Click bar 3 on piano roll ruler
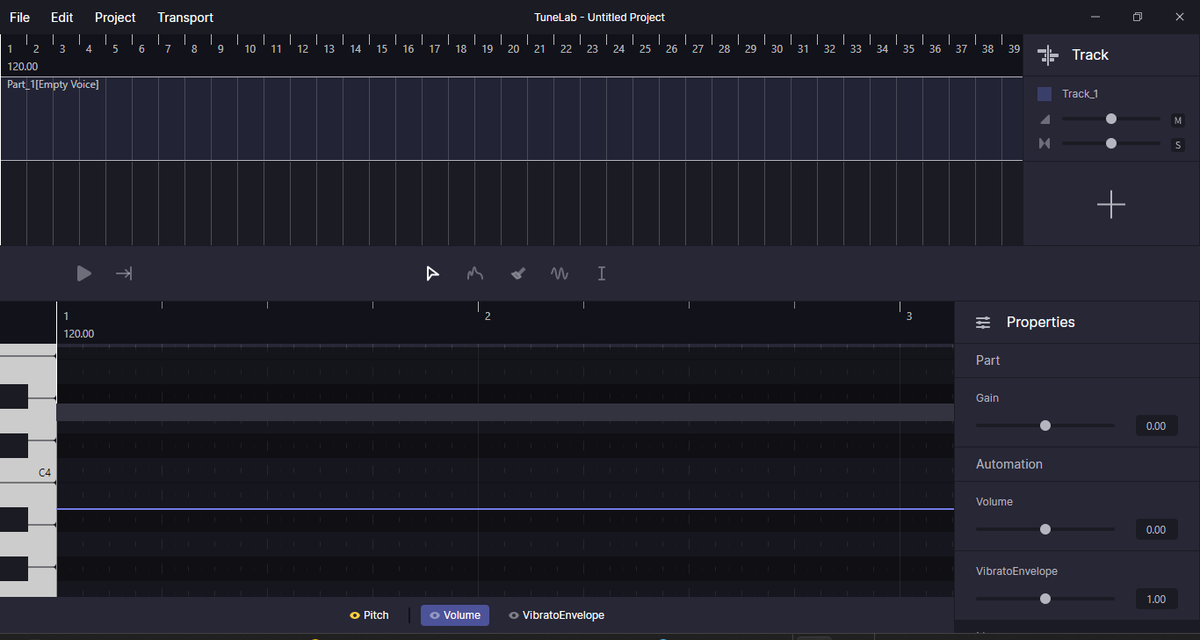 point(909,316)
